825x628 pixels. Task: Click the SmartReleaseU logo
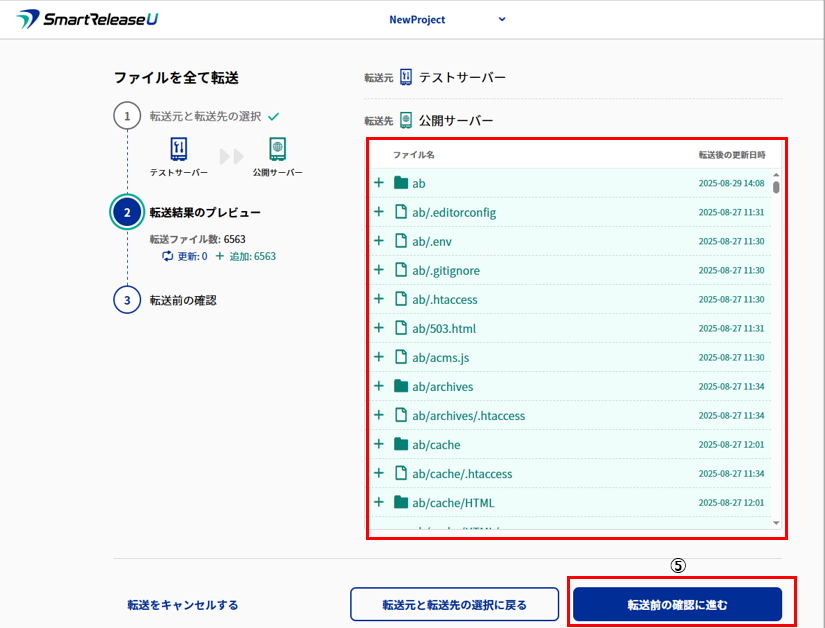(x=87, y=19)
